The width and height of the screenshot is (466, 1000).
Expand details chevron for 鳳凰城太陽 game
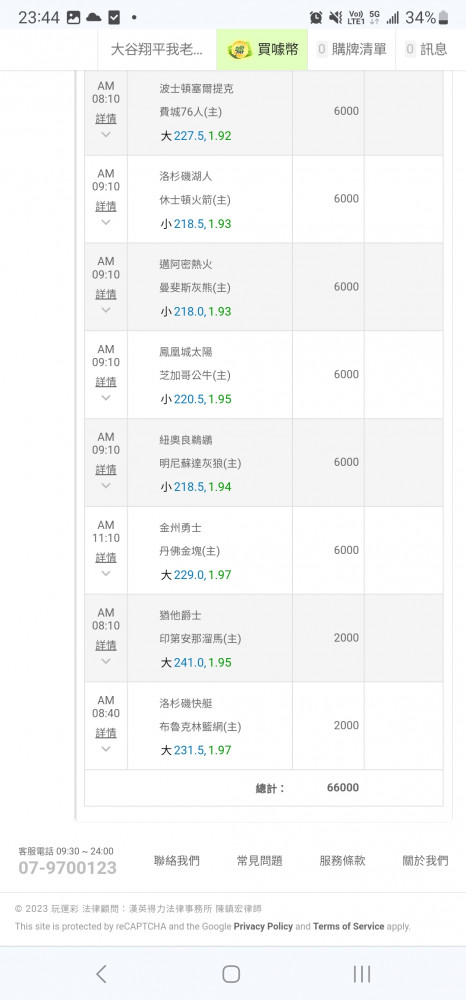[106, 398]
